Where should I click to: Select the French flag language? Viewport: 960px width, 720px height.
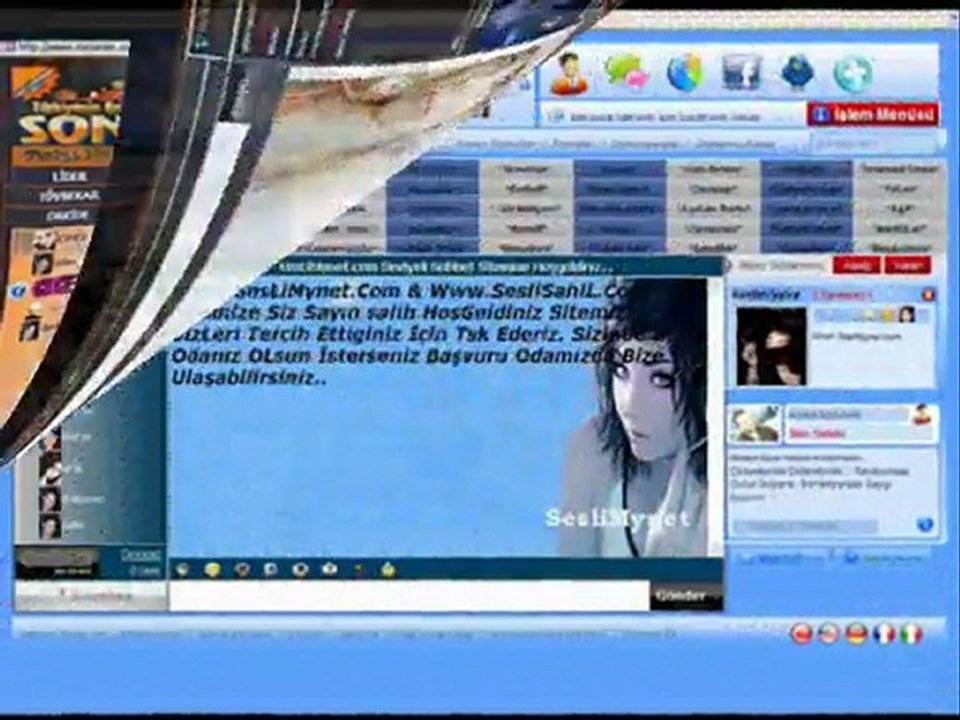pyautogui.click(x=884, y=633)
